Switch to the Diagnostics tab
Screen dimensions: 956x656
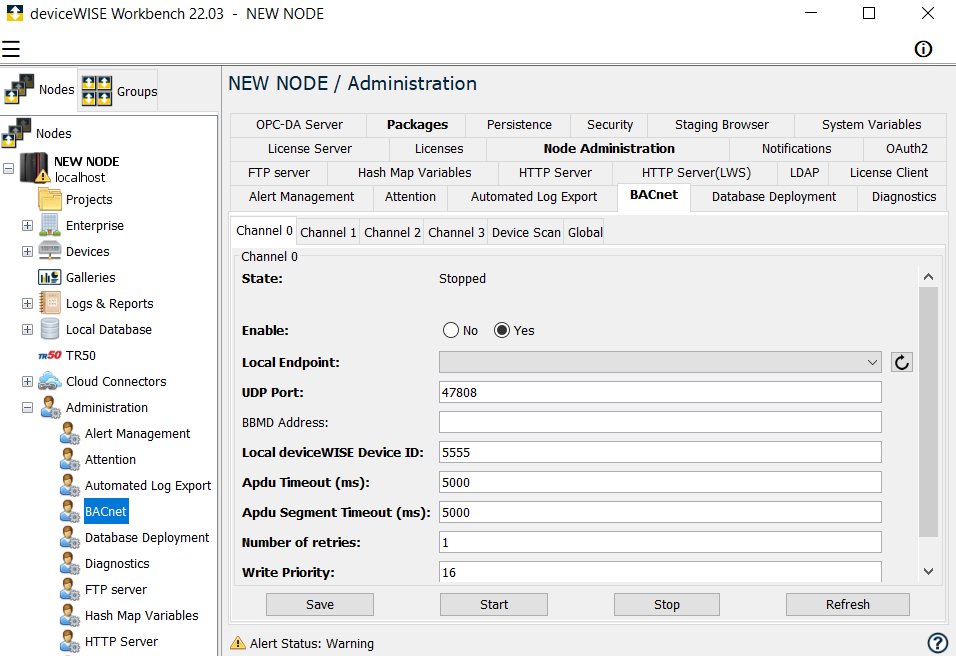904,197
